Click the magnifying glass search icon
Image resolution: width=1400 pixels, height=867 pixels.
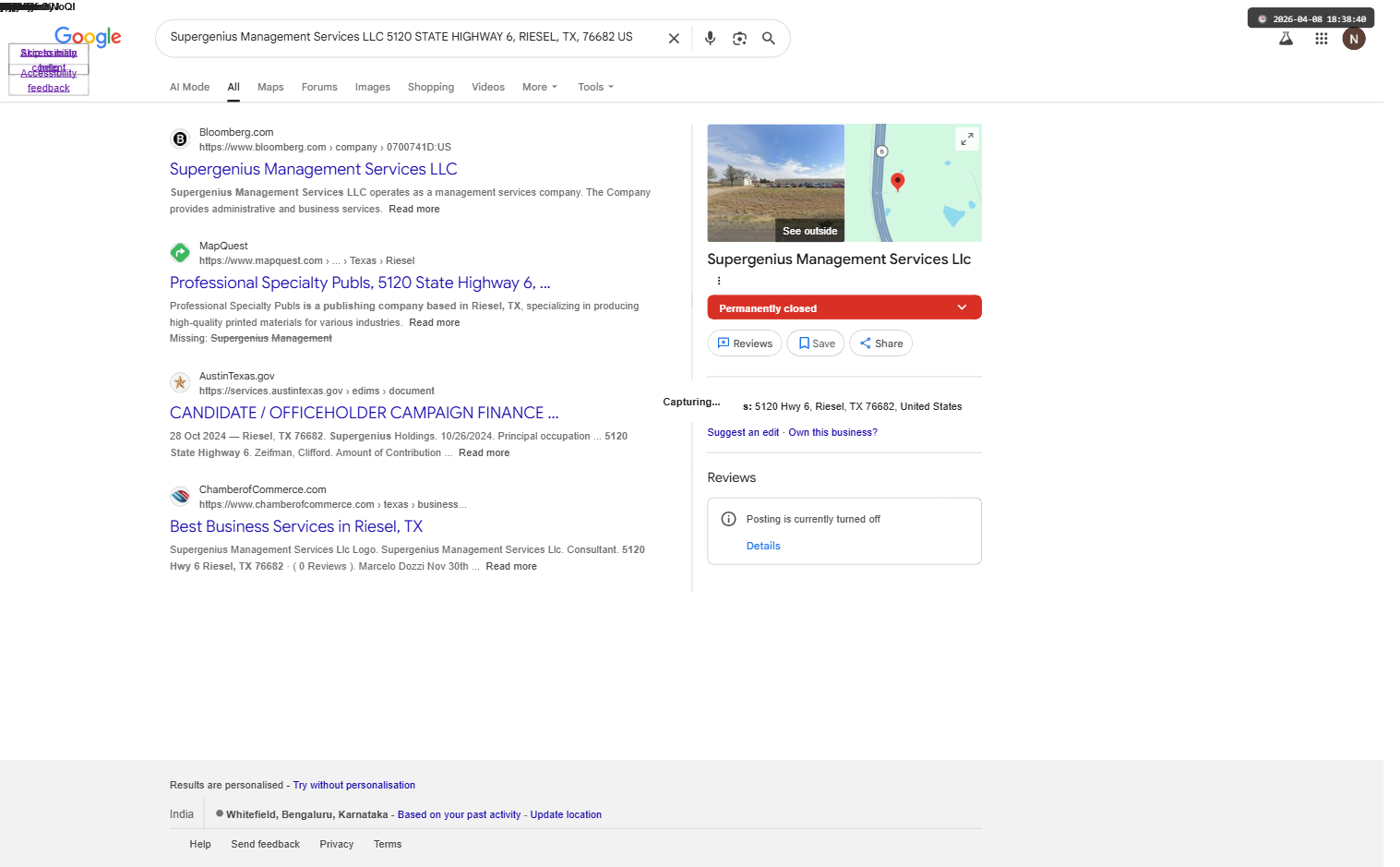(768, 39)
